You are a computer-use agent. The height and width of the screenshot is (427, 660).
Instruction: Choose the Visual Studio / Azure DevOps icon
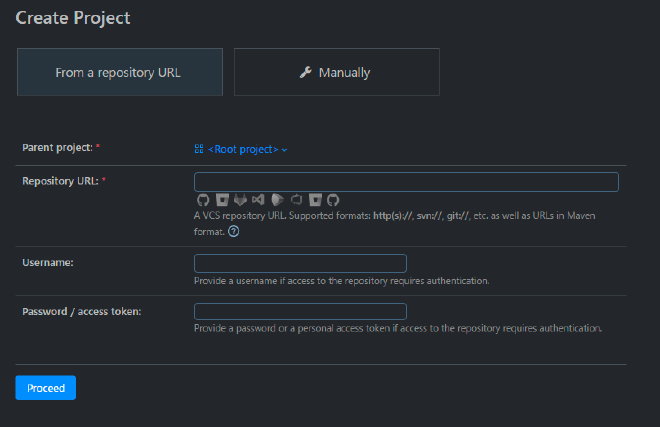point(258,200)
